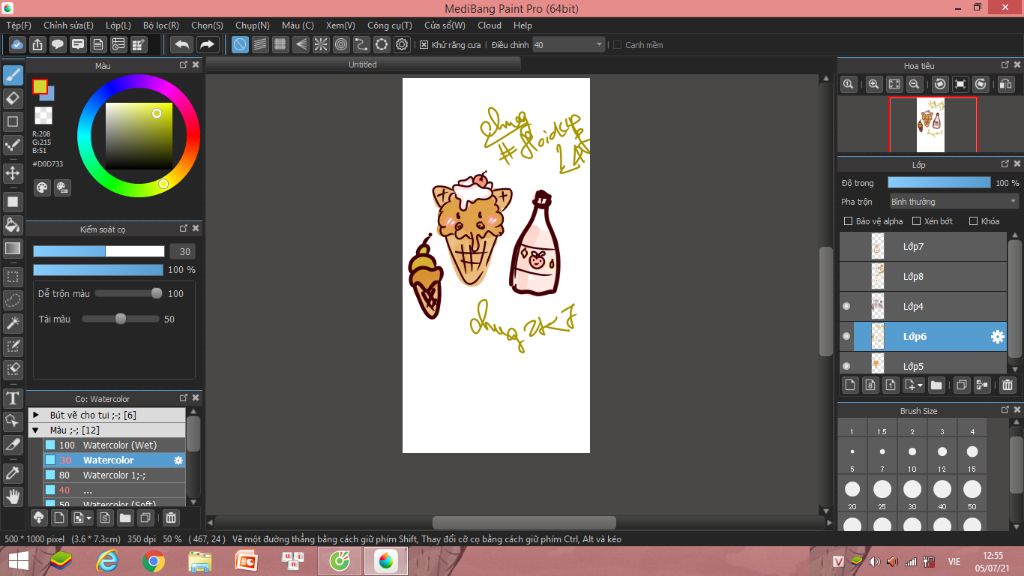Delete the selected layer with trash icon
1024x576 pixels.
(1007, 385)
